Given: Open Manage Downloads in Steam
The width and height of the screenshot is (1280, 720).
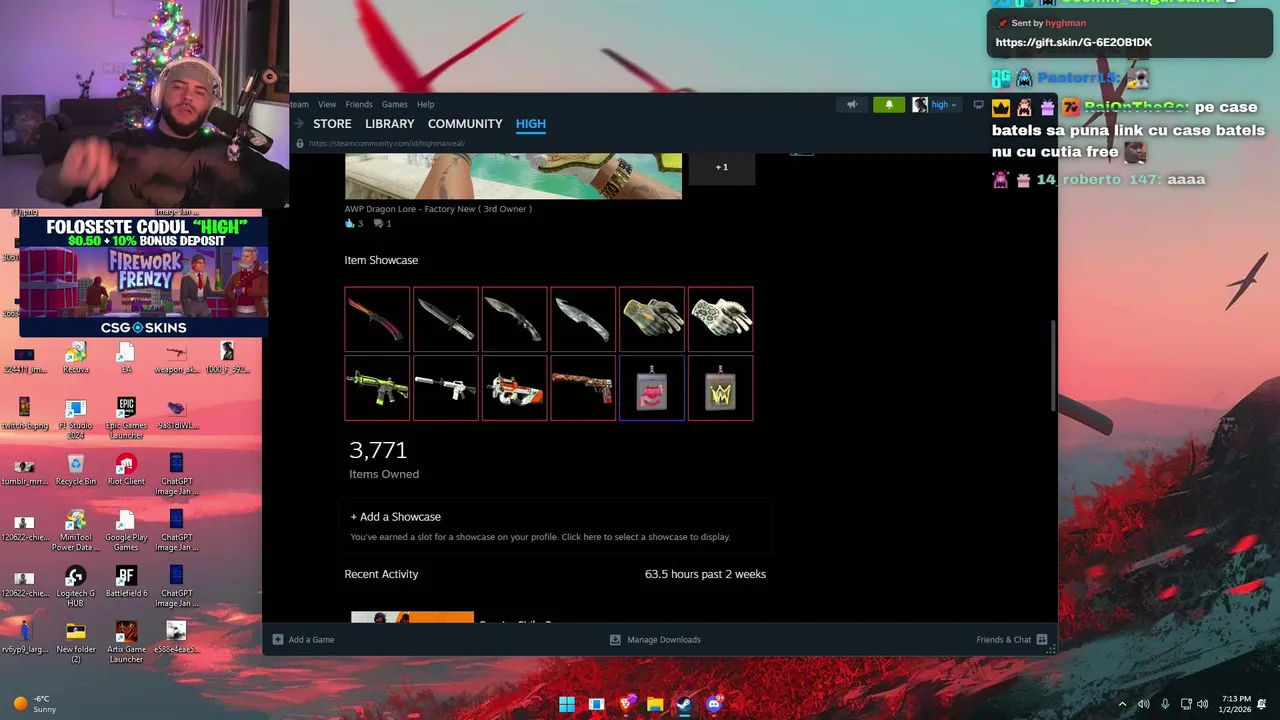Looking at the screenshot, I should [x=655, y=640].
